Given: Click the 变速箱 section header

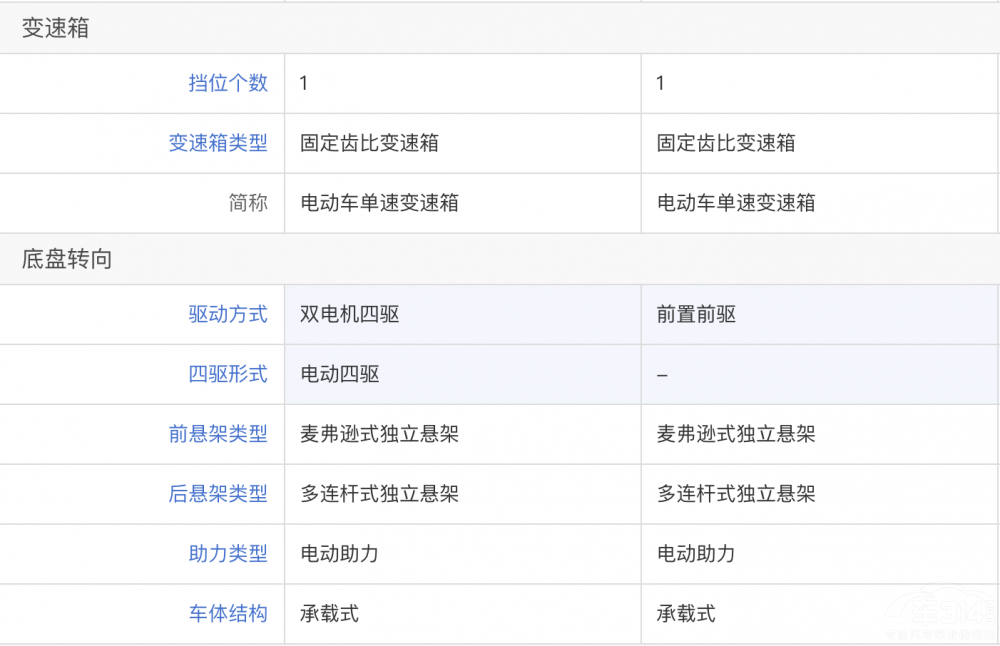Looking at the screenshot, I should tap(56, 29).
